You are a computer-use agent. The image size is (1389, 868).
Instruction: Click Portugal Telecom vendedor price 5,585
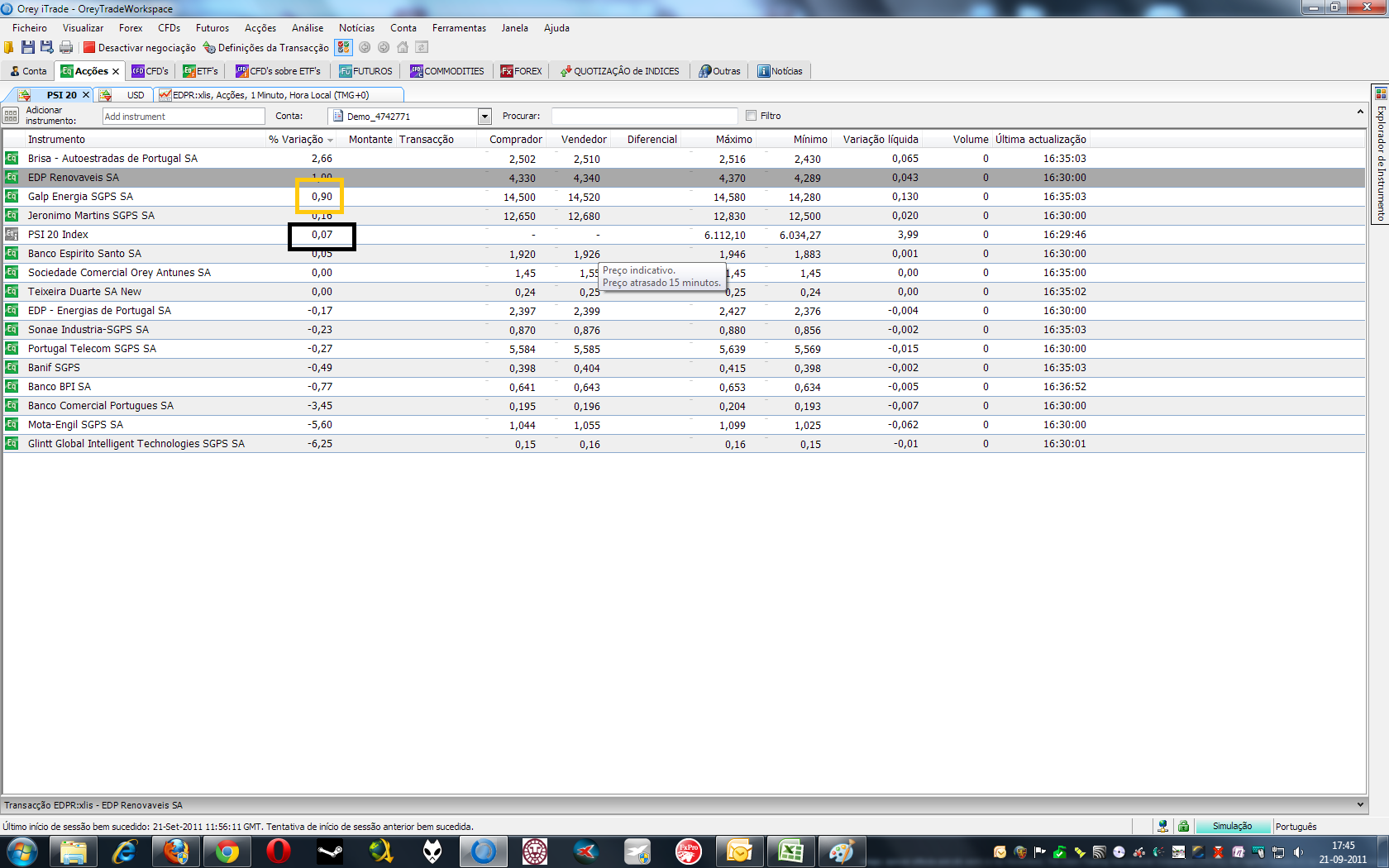coord(587,350)
